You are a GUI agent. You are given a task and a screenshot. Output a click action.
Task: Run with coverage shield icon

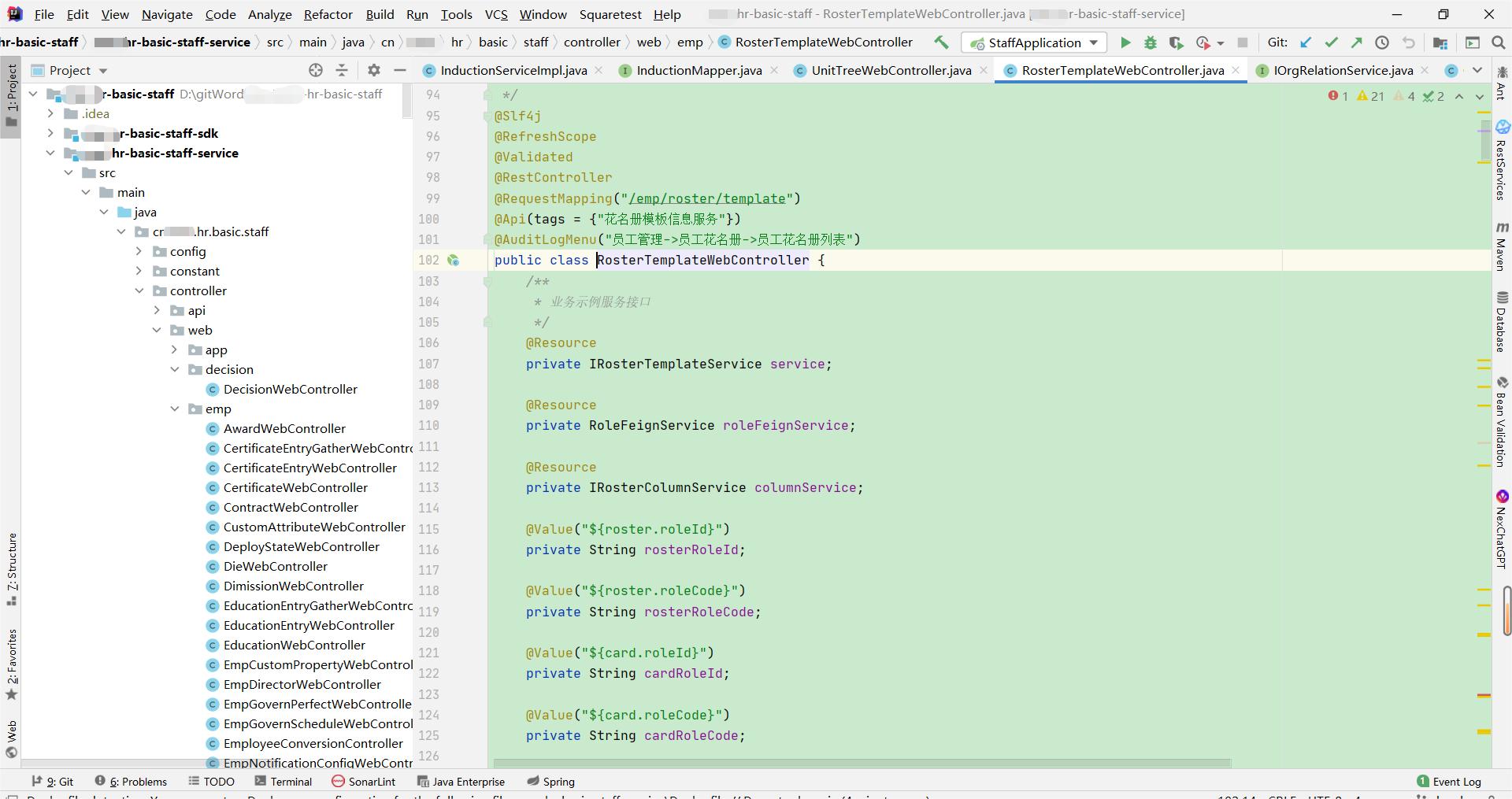(1176, 43)
